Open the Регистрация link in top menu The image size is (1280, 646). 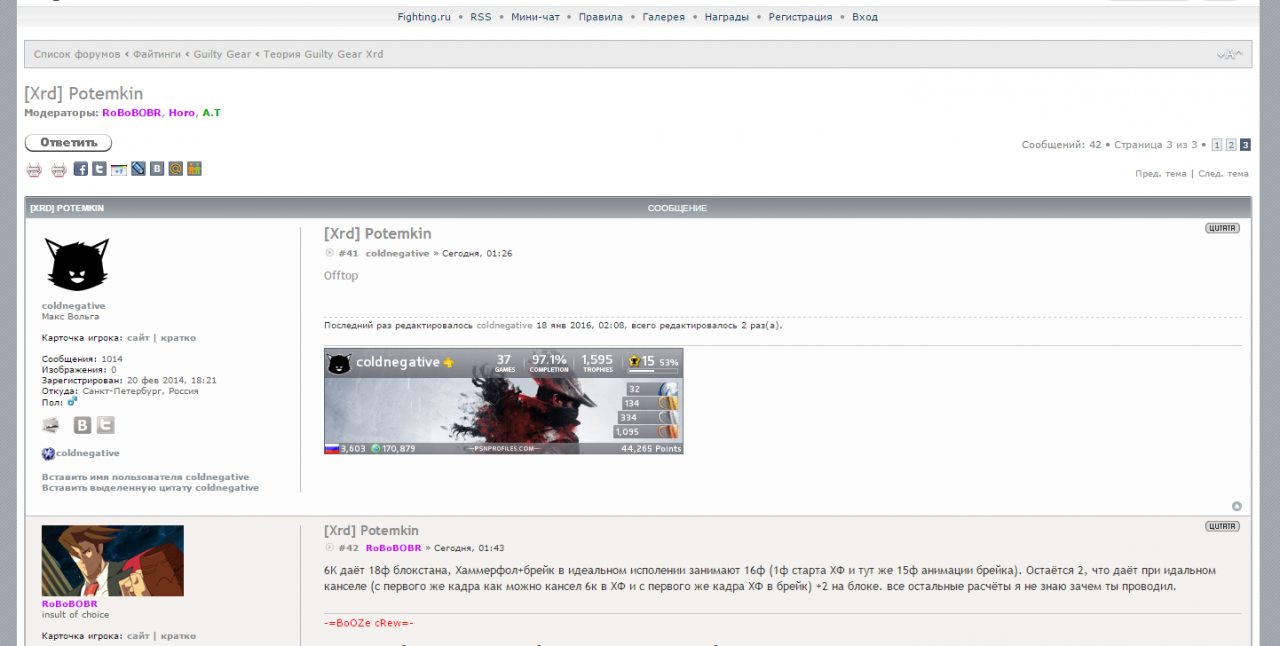click(x=800, y=17)
